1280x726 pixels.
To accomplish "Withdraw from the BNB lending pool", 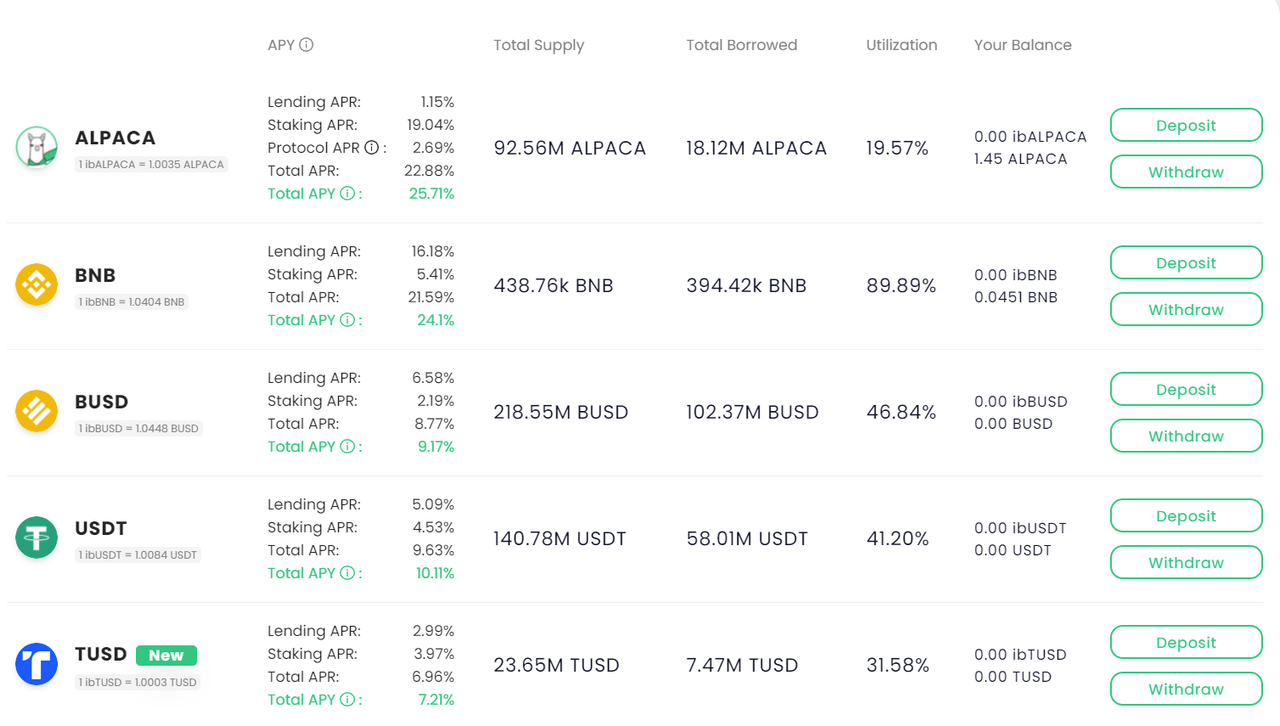I will (x=1186, y=310).
